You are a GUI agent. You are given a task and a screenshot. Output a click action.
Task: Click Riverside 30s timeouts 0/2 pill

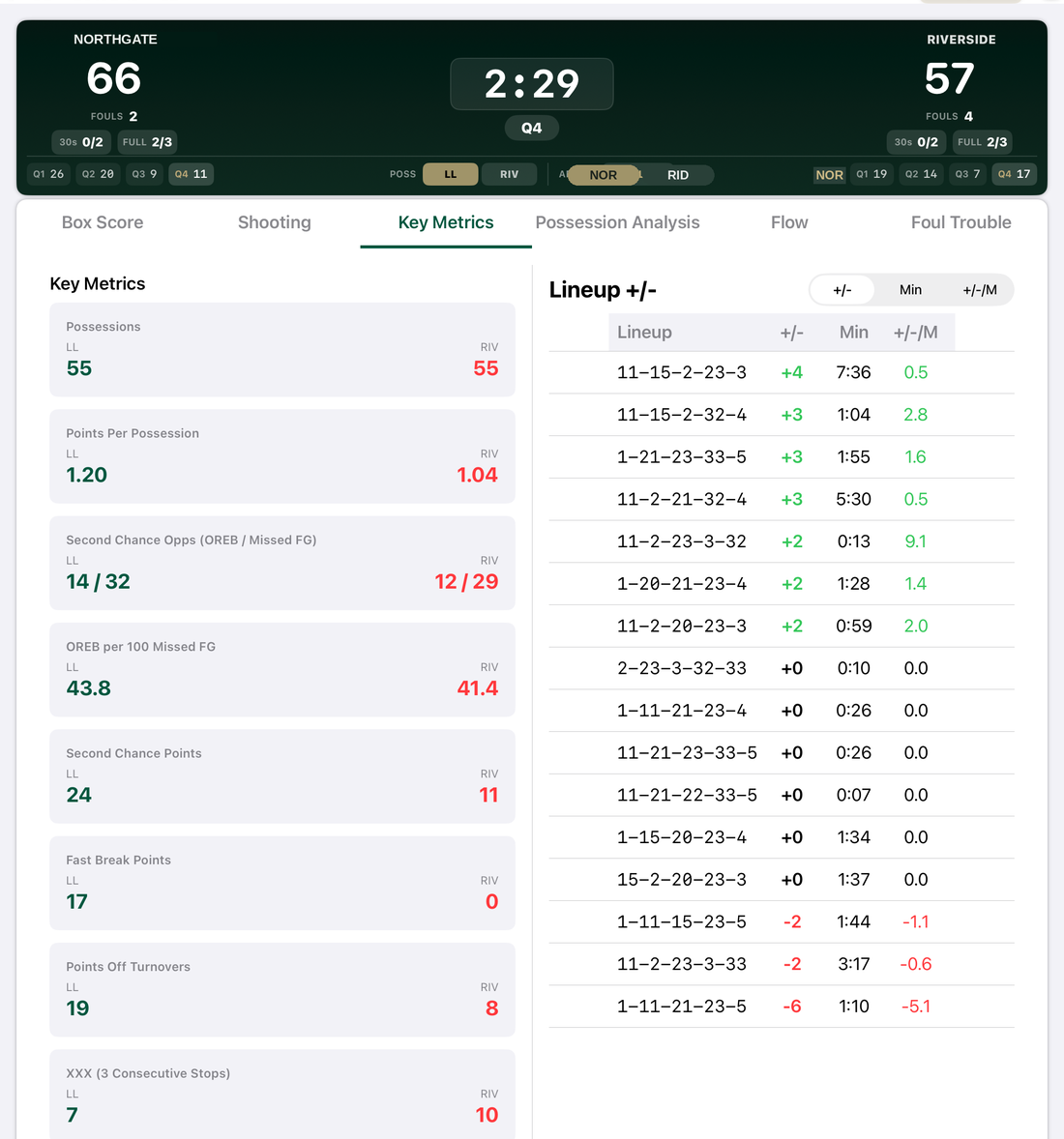pos(916,141)
